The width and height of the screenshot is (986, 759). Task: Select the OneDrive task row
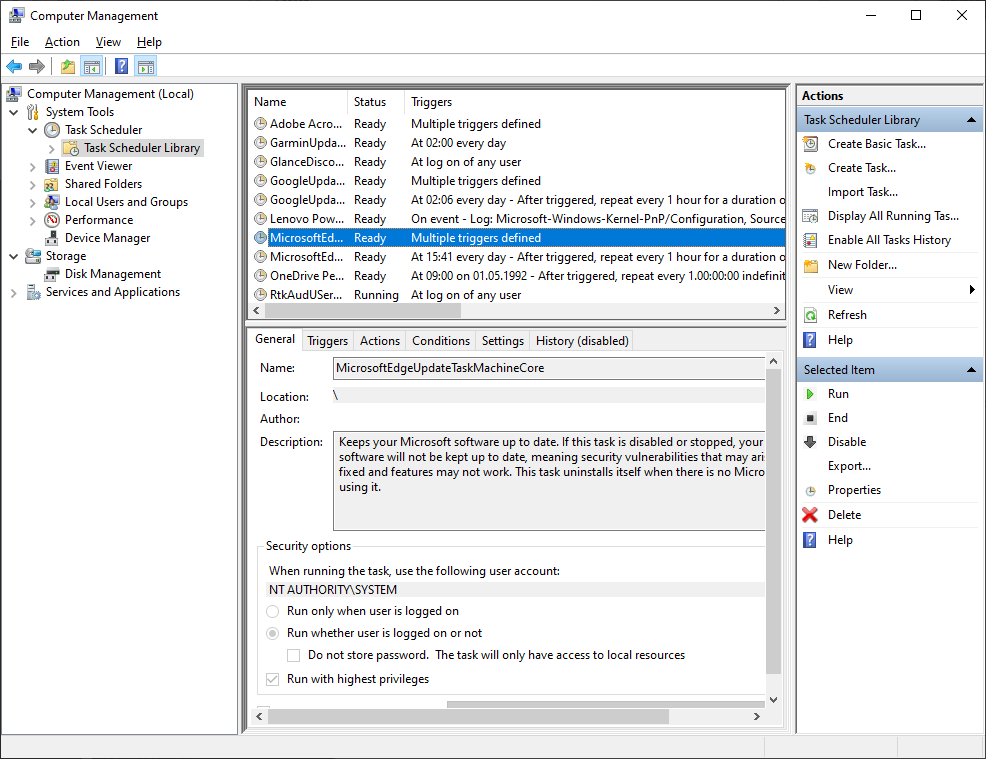click(x=308, y=276)
